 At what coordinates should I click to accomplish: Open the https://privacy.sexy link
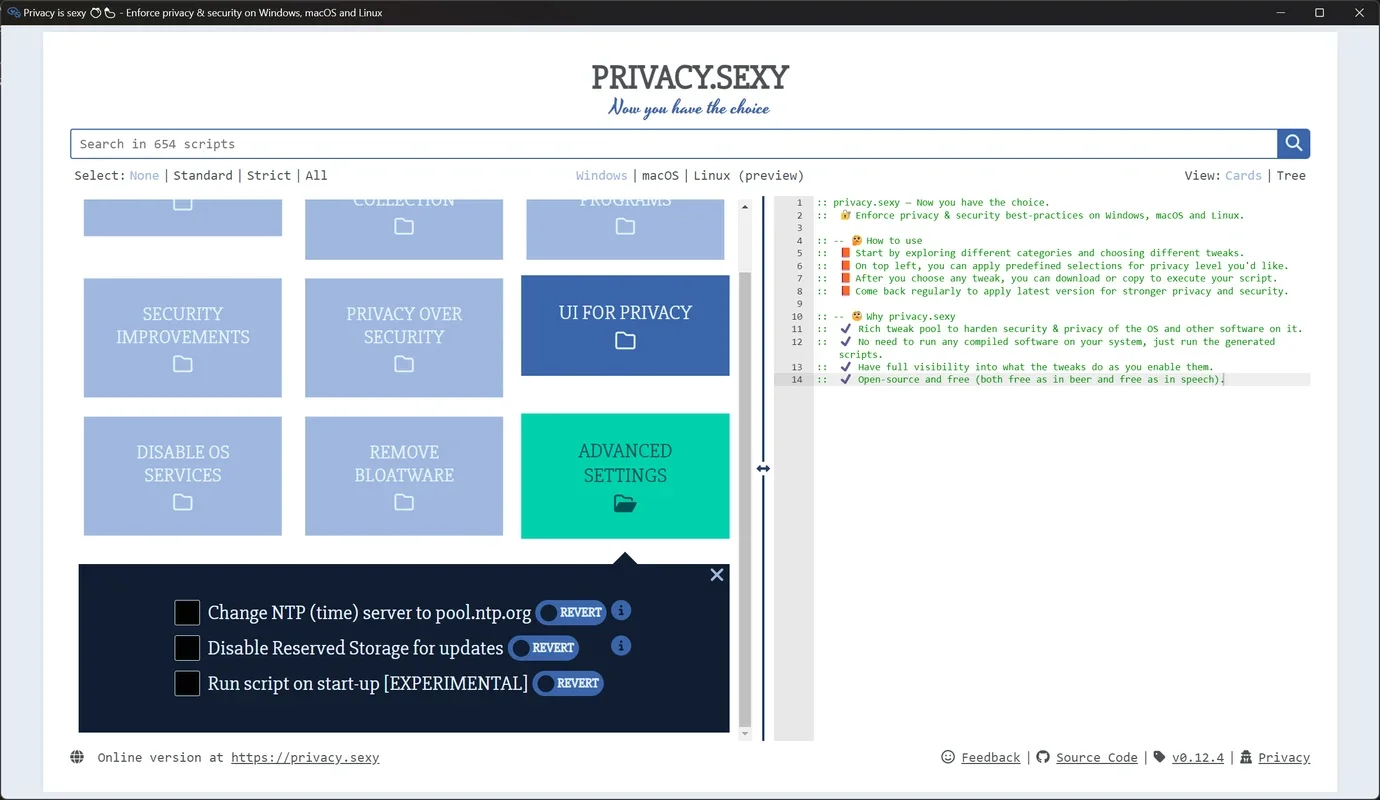click(x=305, y=757)
